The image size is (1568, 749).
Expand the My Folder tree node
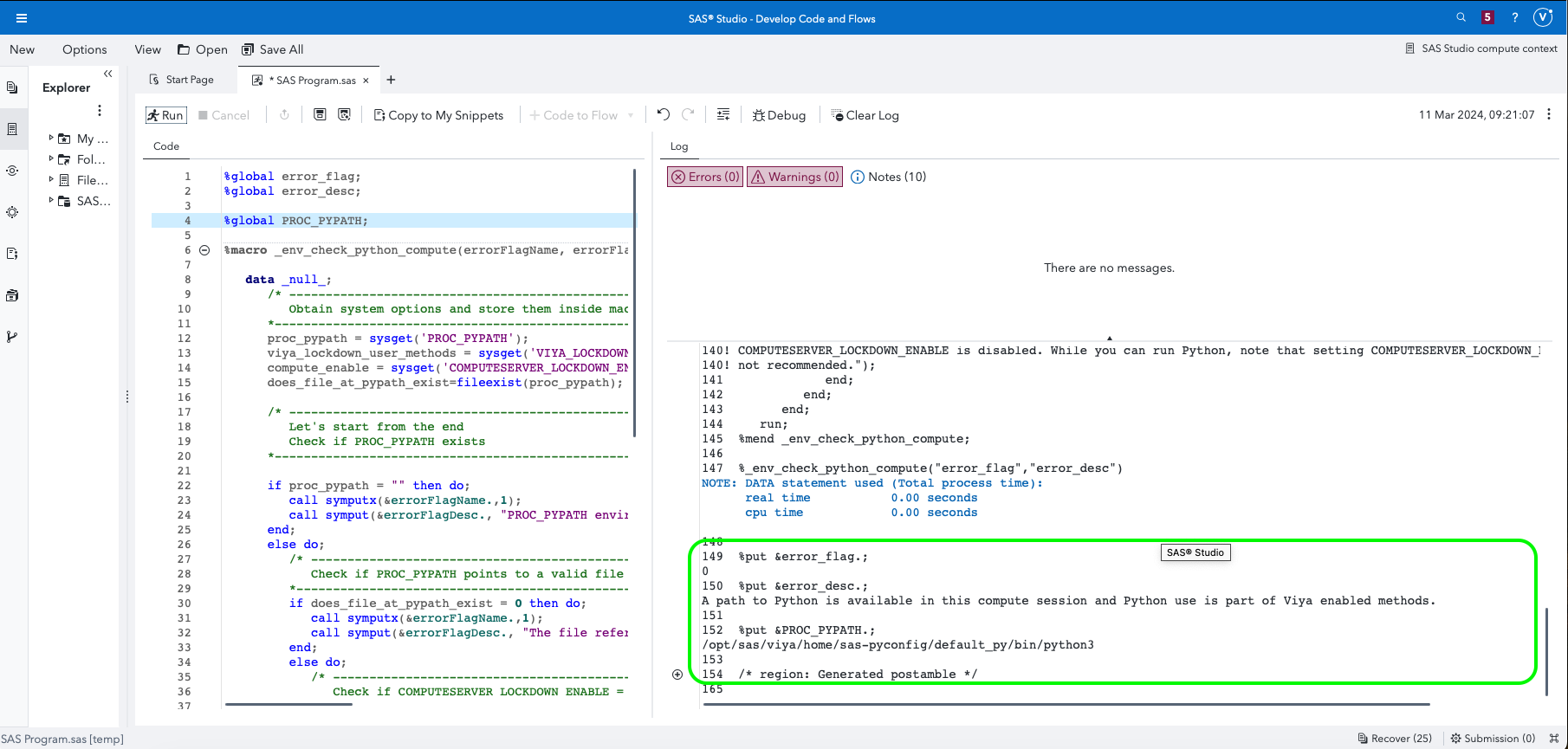51,138
